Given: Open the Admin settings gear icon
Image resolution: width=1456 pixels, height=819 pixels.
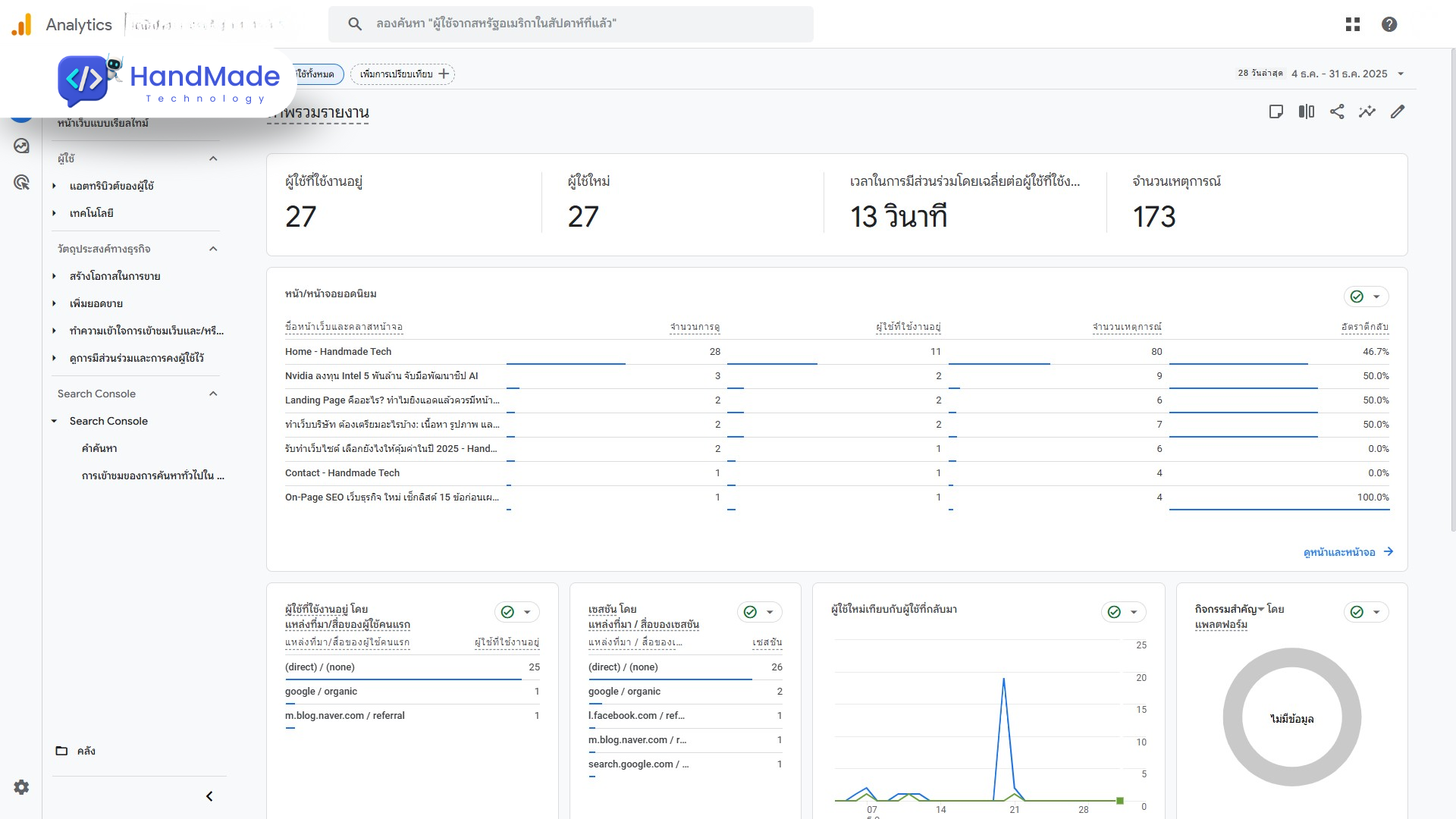Looking at the screenshot, I should (x=21, y=787).
